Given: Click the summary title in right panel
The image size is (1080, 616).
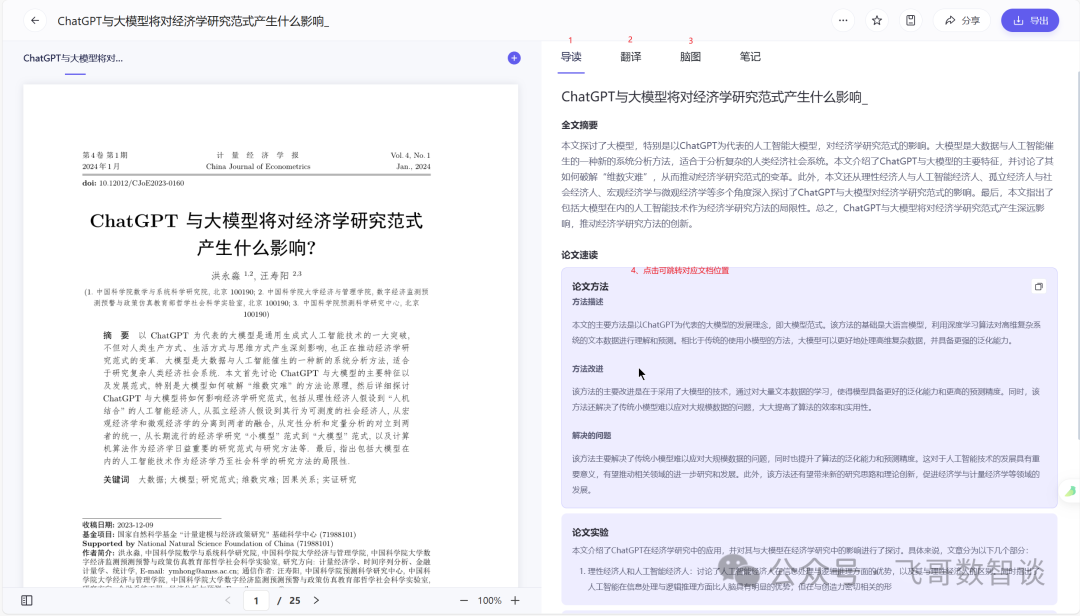Looking at the screenshot, I should tap(714, 97).
